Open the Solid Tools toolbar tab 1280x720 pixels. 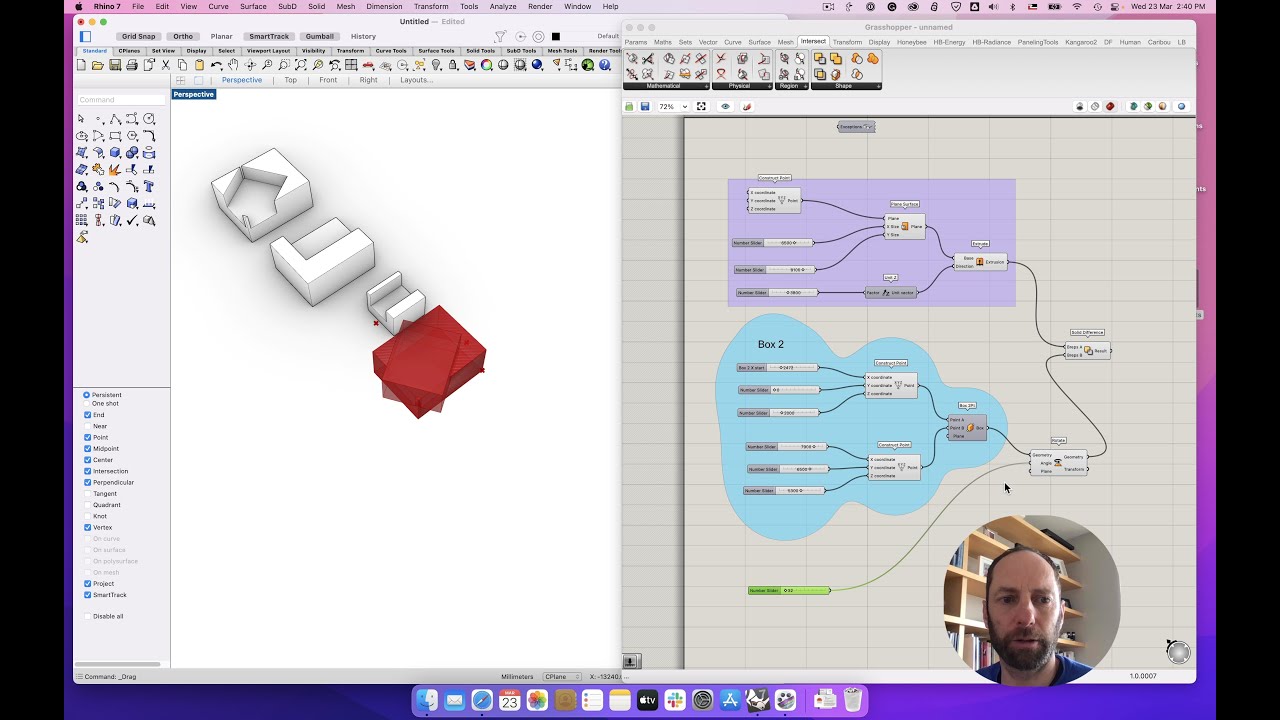pos(480,50)
